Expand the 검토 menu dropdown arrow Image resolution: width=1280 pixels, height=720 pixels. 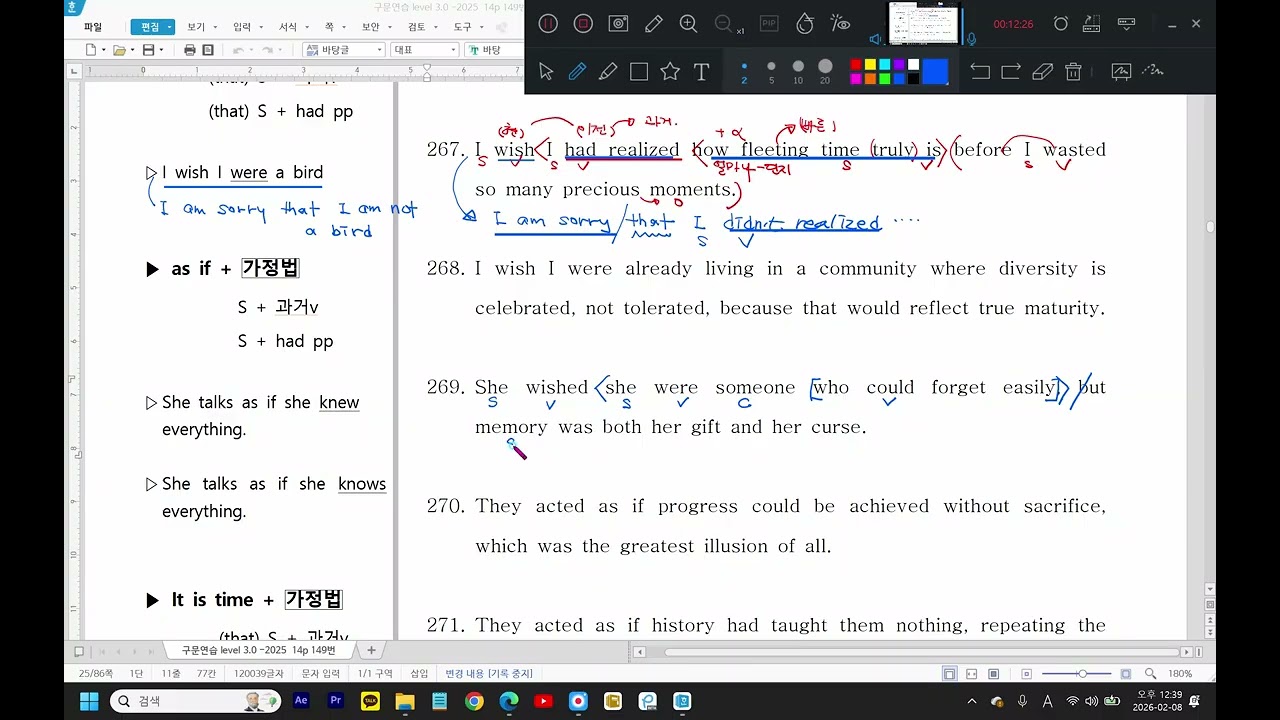435,28
